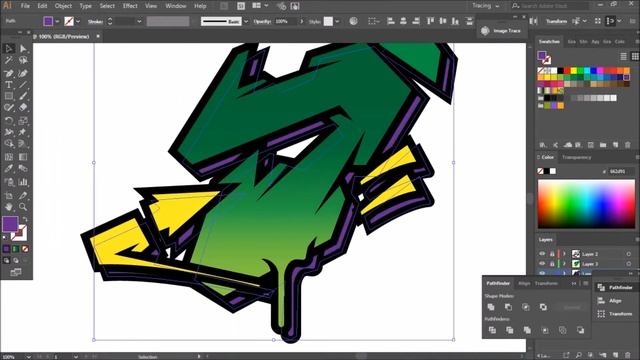The height and width of the screenshot is (360, 640).
Task: Switch swatches to list view
Action: click(623, 57)
